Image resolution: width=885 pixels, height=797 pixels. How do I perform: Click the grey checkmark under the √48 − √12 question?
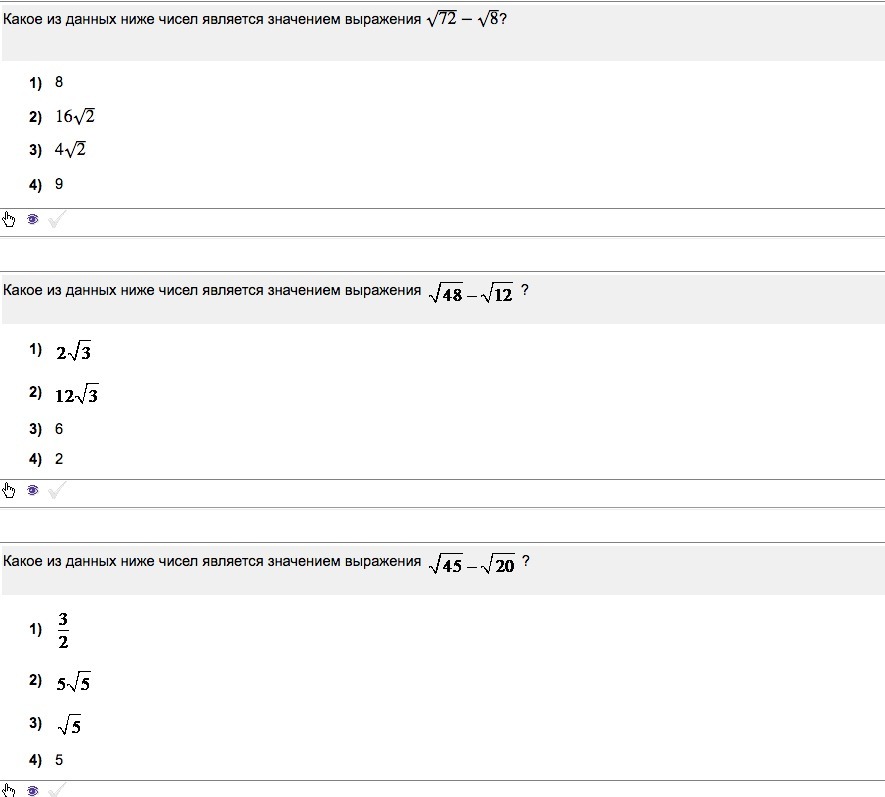(x=56, y=491)
